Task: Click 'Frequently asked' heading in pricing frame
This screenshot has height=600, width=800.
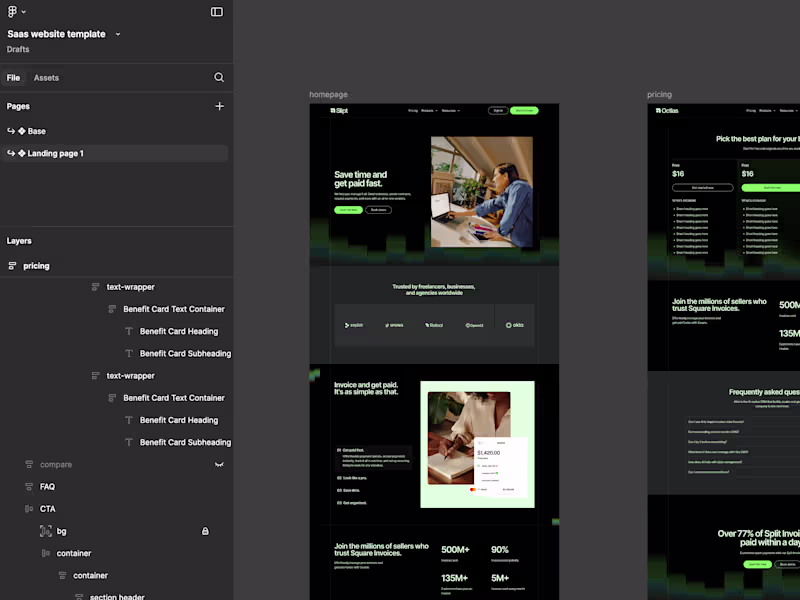Action: 764,392
